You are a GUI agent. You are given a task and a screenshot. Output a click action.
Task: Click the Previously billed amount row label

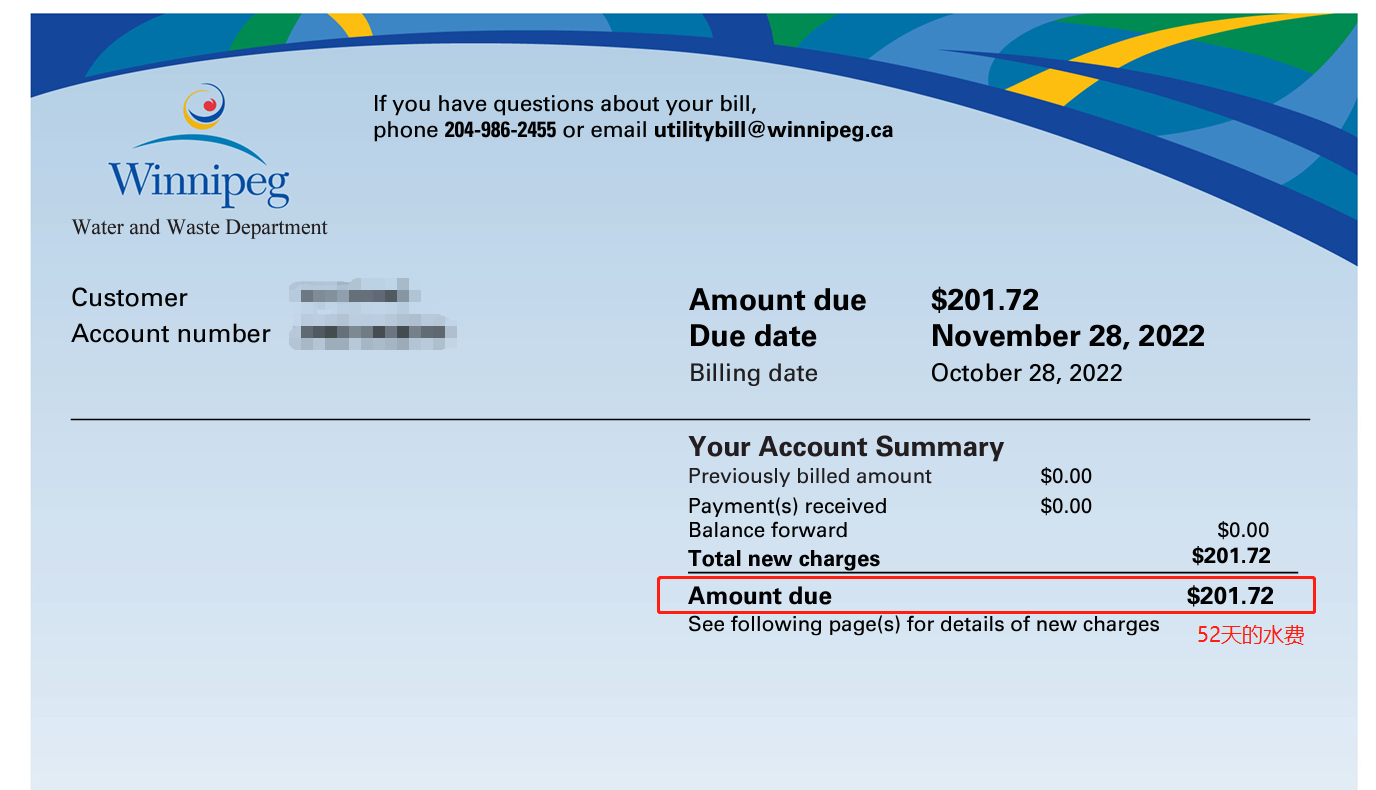(810, 476)
